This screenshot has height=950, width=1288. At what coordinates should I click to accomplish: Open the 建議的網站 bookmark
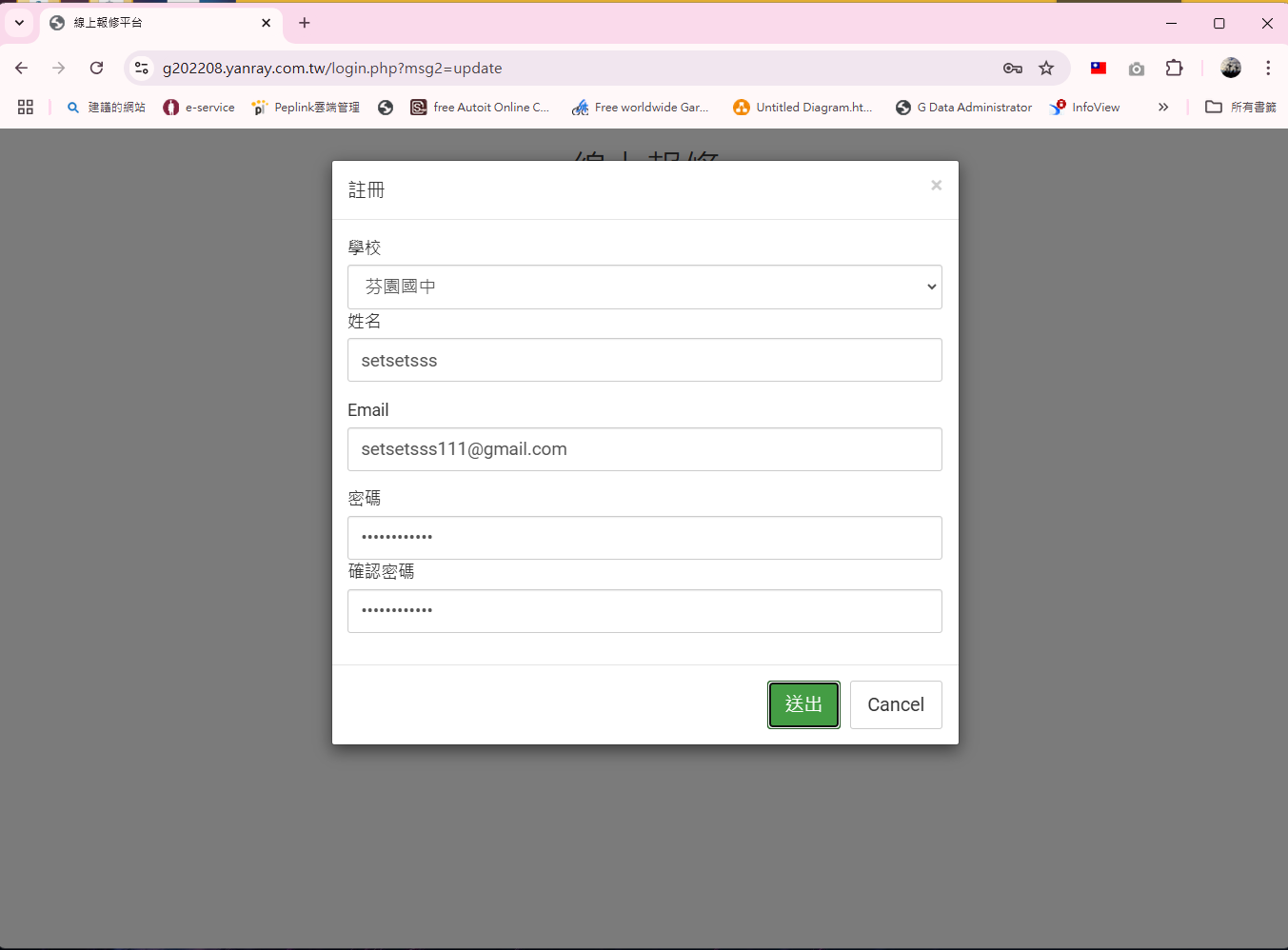point(106,108)
